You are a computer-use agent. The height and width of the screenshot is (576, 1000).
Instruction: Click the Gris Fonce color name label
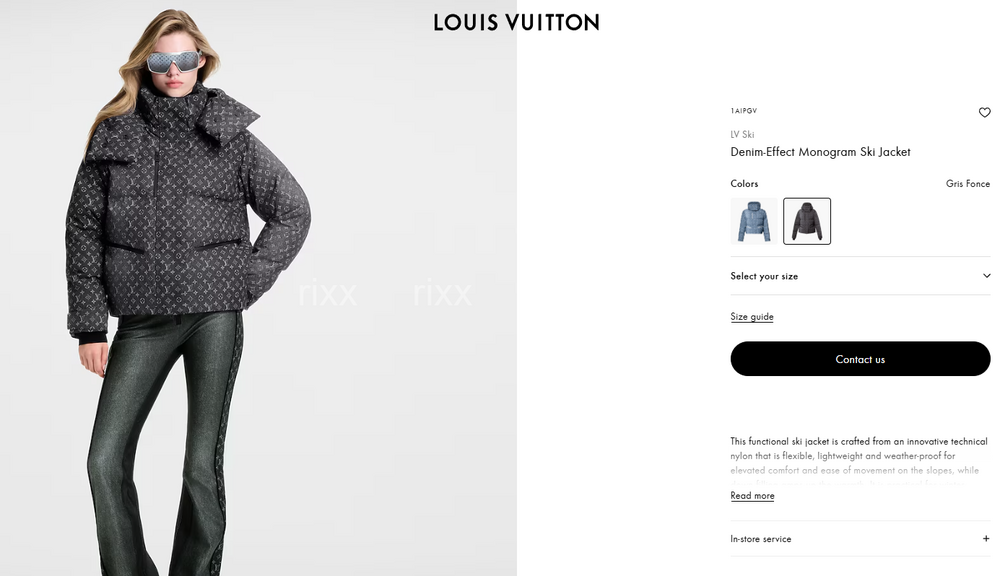point(967,184)
